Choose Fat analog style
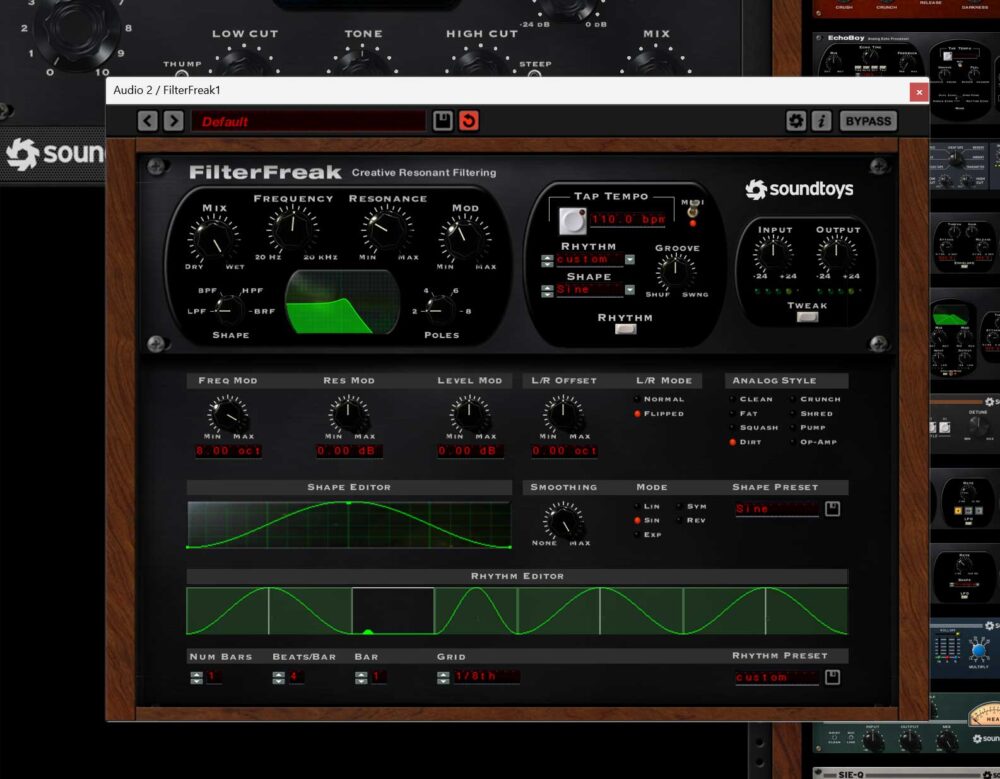 coord(744,413)
